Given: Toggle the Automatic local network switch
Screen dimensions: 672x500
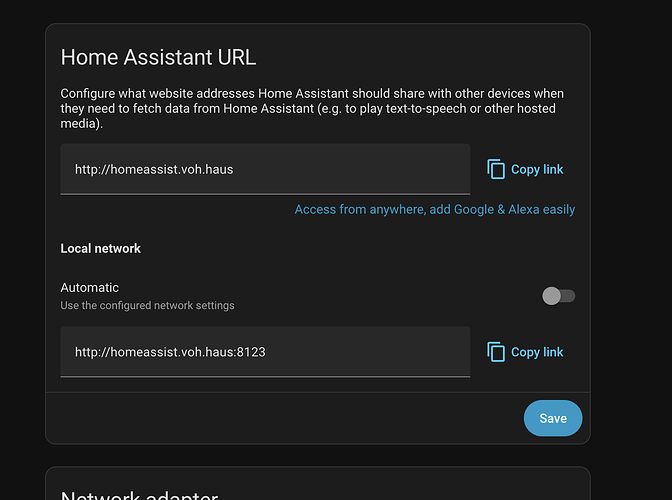Looking at the screenshot, I should click(558, 296).
